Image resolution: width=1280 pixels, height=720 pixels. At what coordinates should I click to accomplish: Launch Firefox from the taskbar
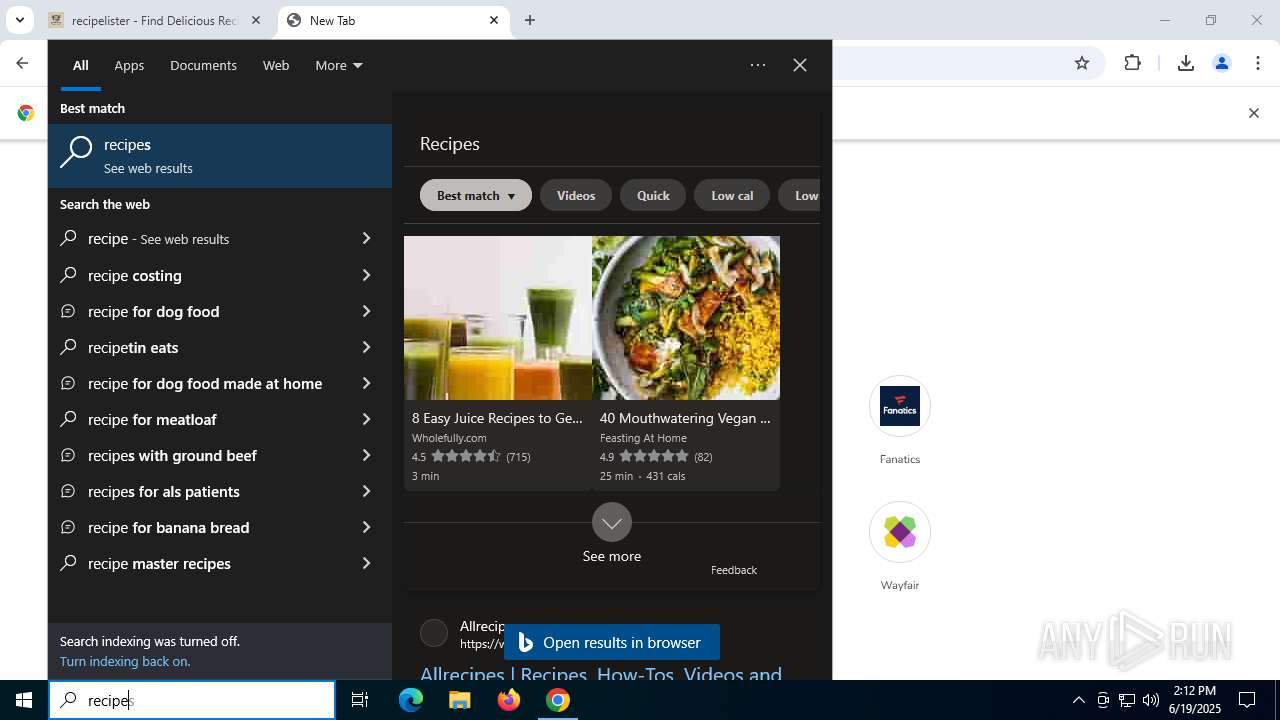(509, 700)
